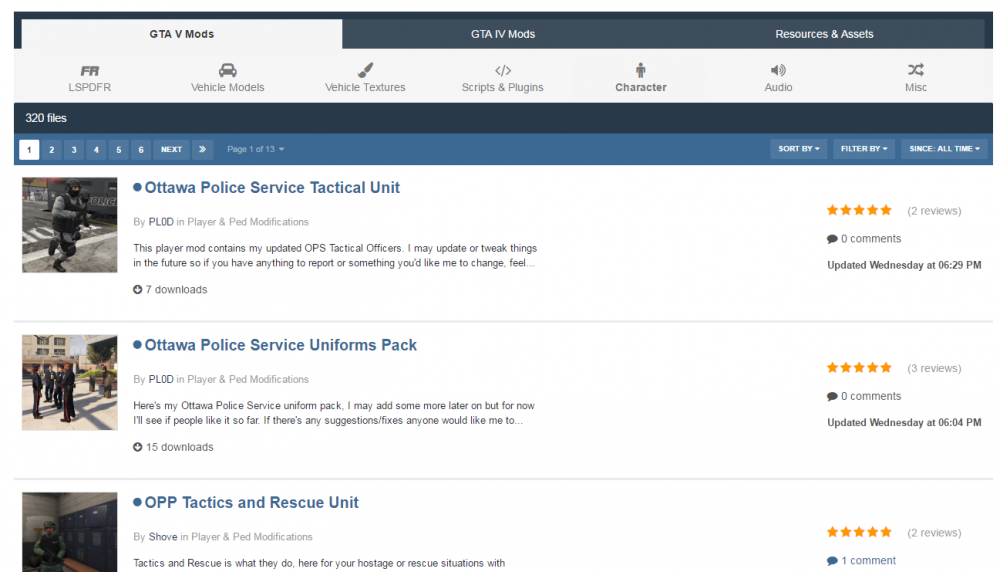Open author PL0D on Tactical Unit
This screenshot has height=572, width=1000.
(161, 222)
